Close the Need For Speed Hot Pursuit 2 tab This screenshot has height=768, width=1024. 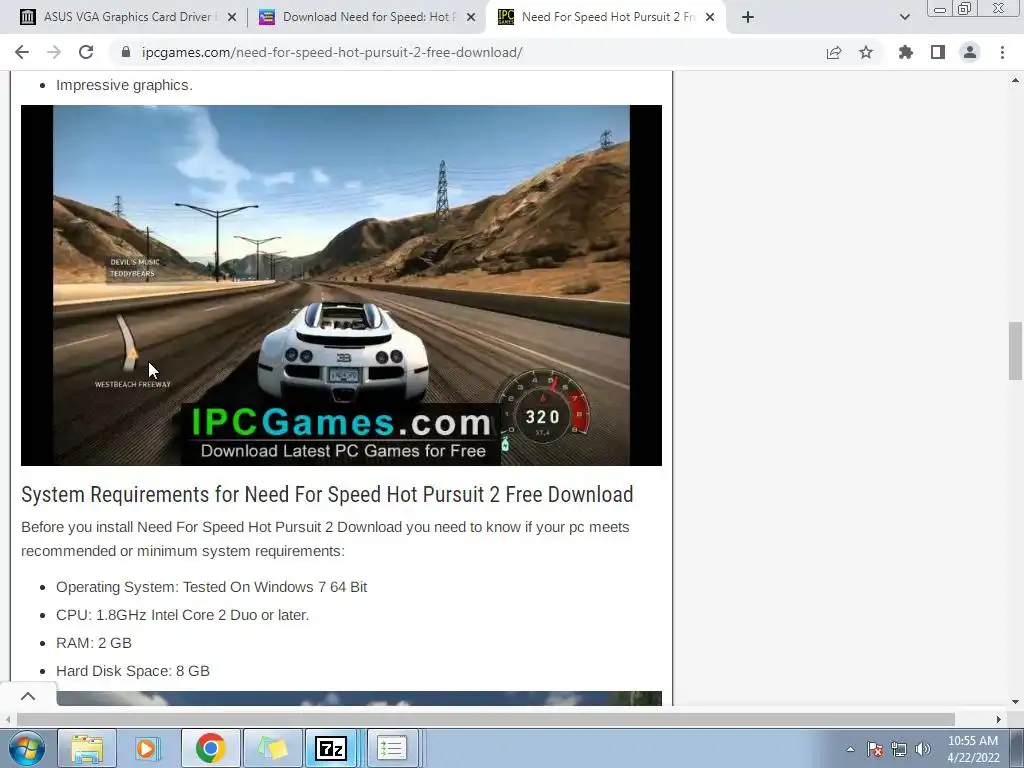click(x=710, y=18)
